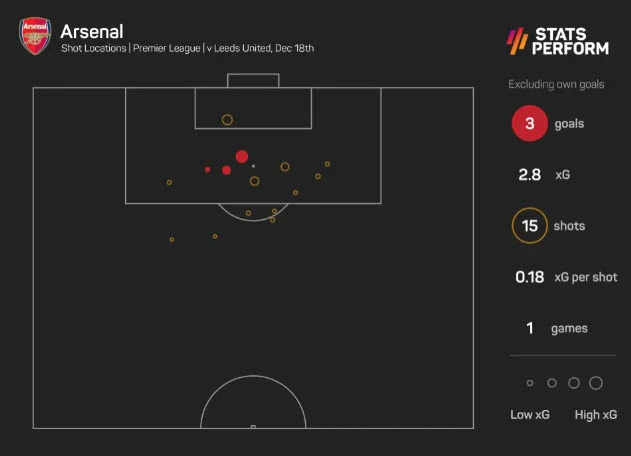Click the Stats Perform logo mark
The image size is (631, 456).
pos(516,40)
